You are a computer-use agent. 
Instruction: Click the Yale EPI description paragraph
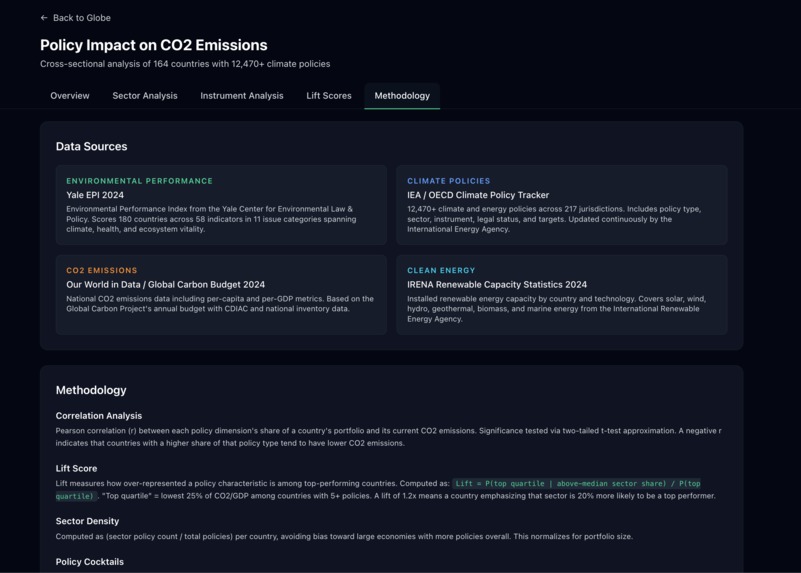pyautogui.click(x=211, y=219)
